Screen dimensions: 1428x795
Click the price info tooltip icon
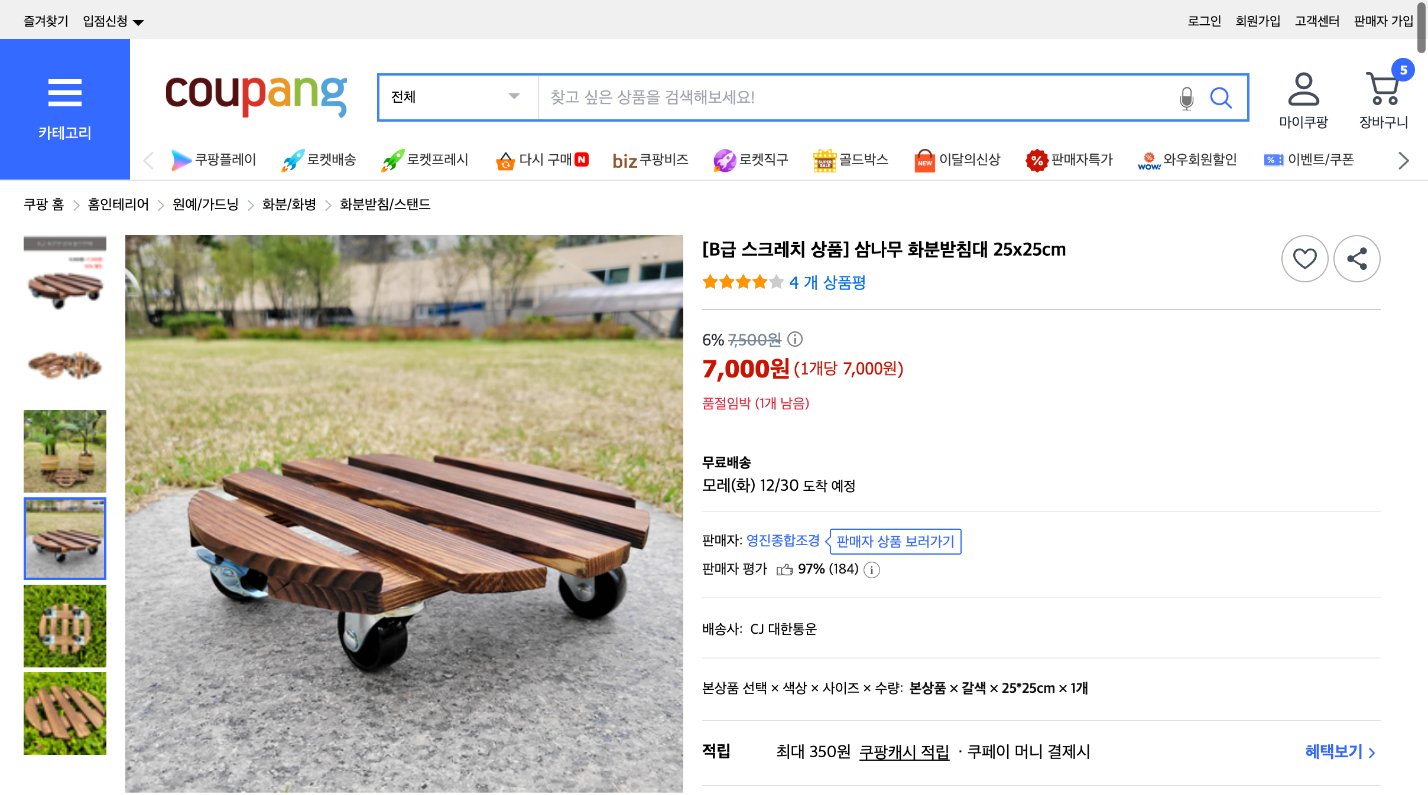point(795,339)
